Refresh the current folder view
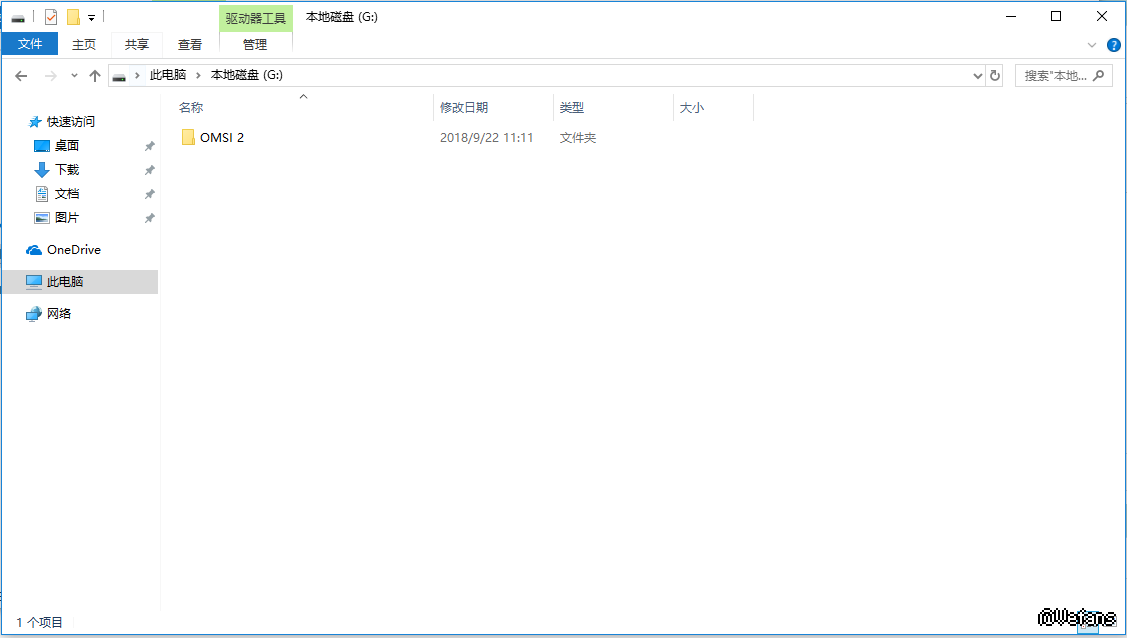 pyautogui.click(x=995, y=75)
